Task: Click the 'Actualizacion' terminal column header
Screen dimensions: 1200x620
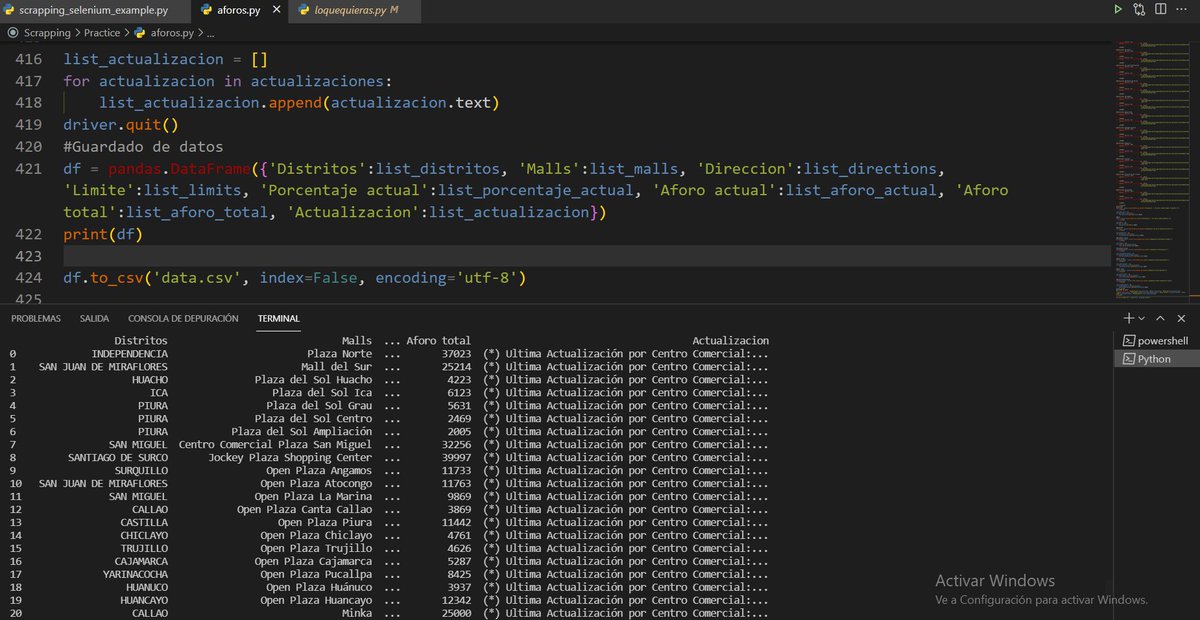Action: pyautogui.click(x=730, y=341)
